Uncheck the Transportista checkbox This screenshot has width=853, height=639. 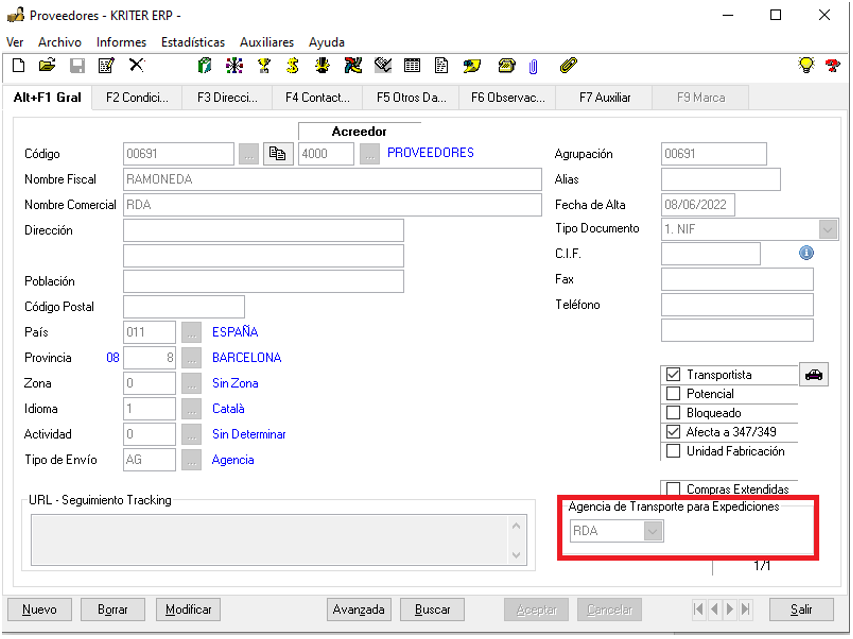tap(673, 375)
